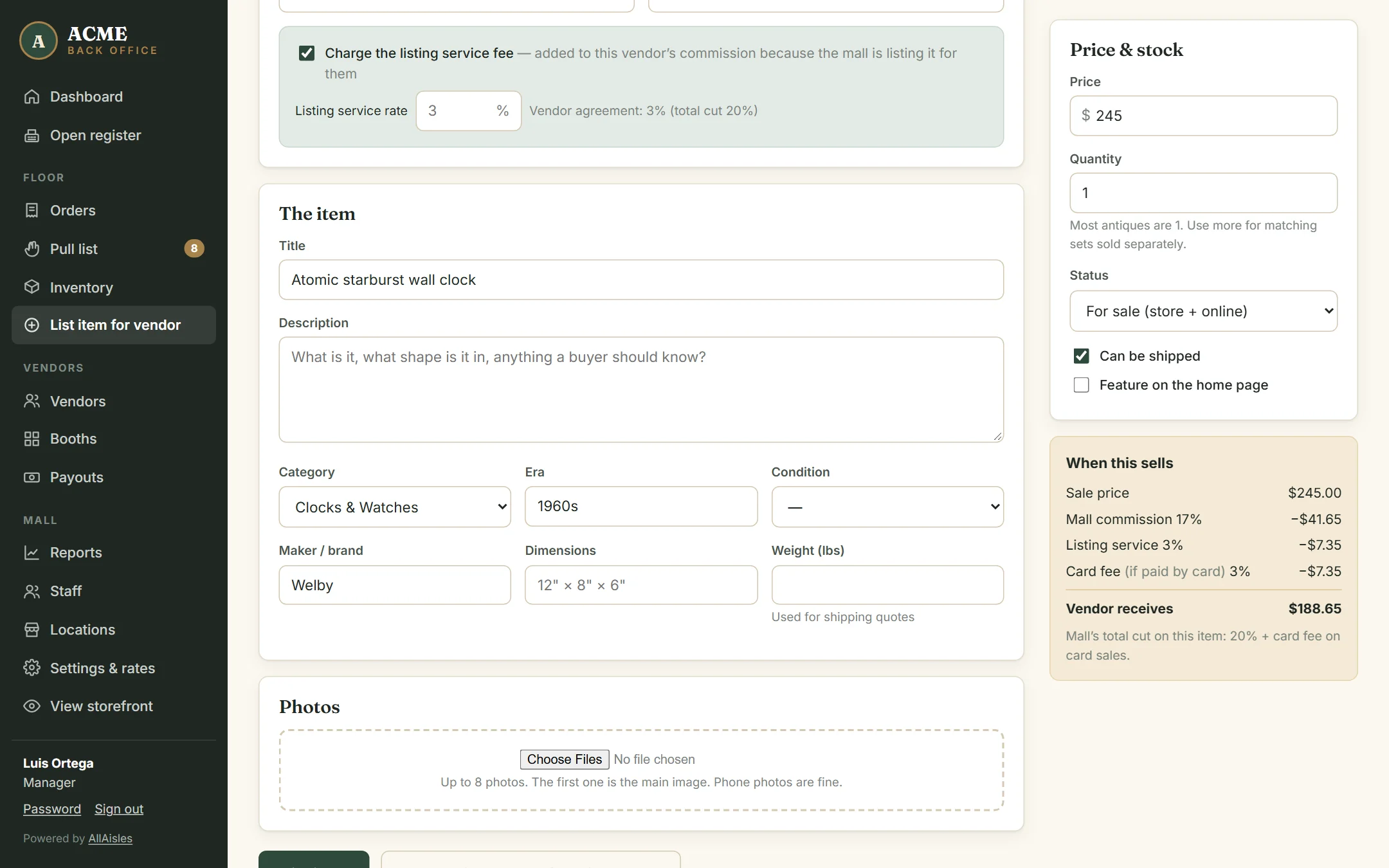Toggle the Can be shipped checkbox
Viewport: 1389px width, 868px height.
(1081, 356)
